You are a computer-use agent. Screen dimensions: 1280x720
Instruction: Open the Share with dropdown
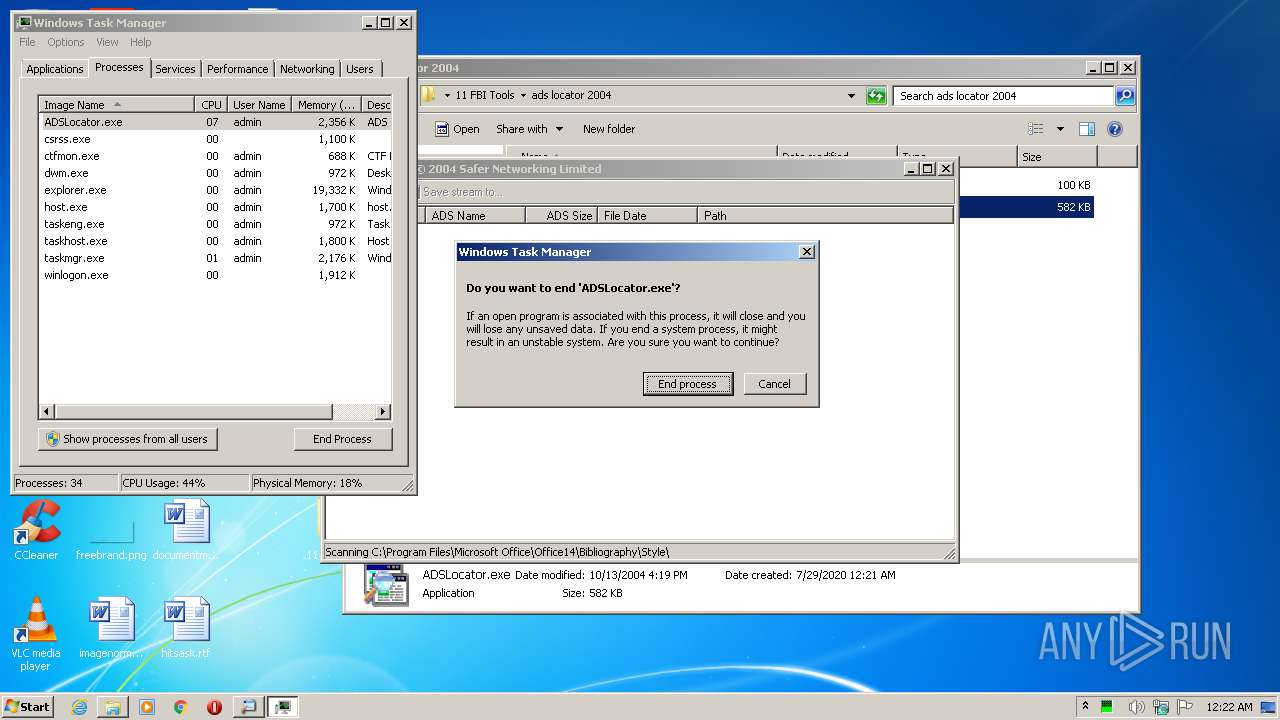click(x=530, y=129)
